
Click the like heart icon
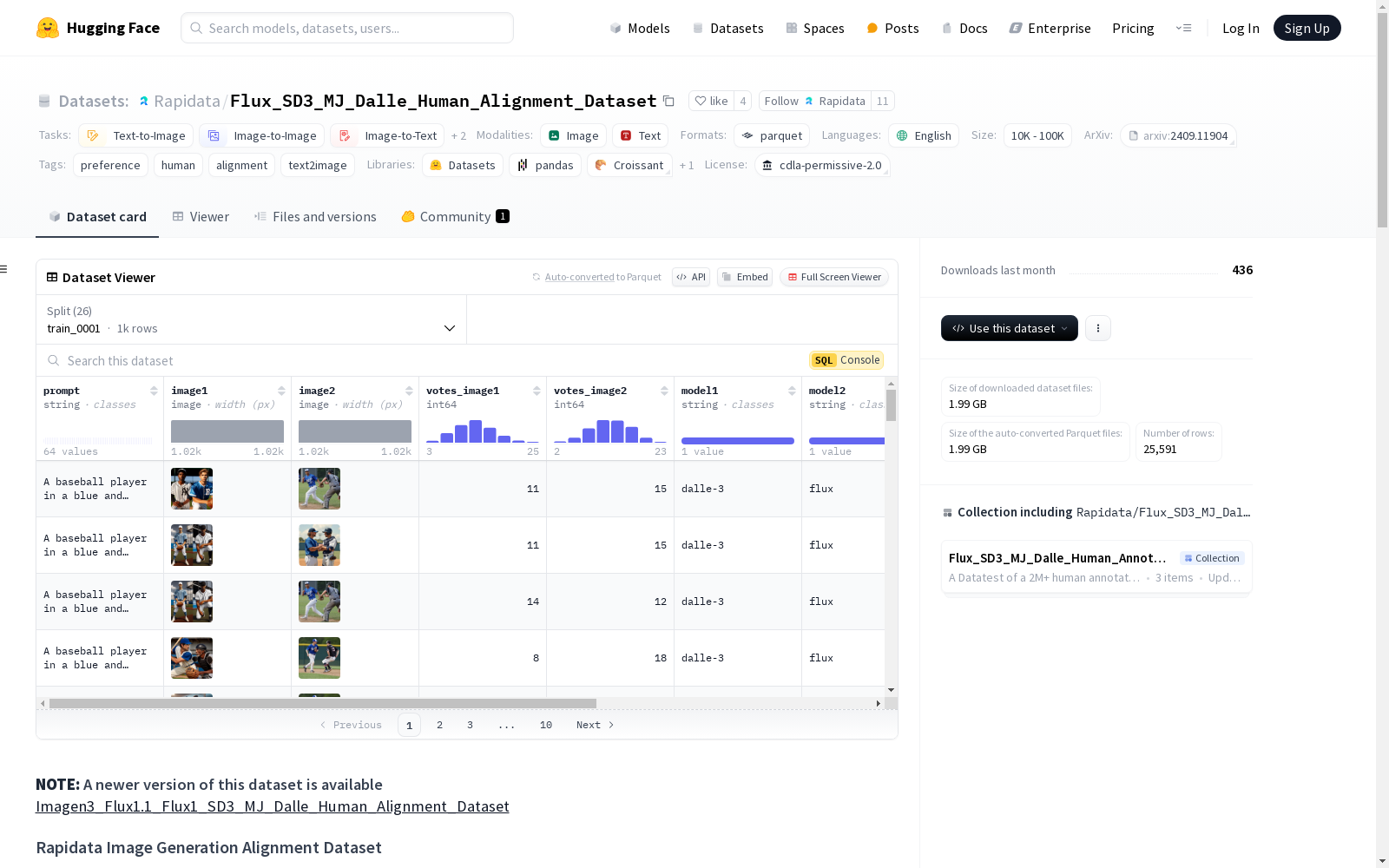pyautogui.click(x=701, y=101)
